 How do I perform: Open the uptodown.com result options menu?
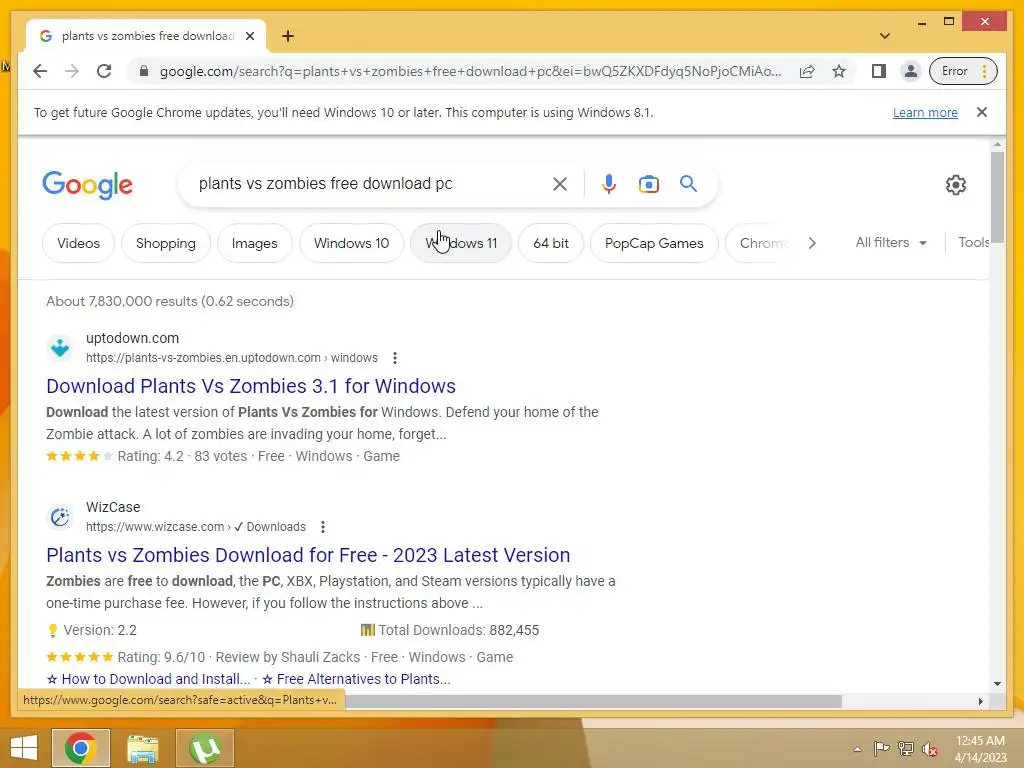[x=394, y=358]
